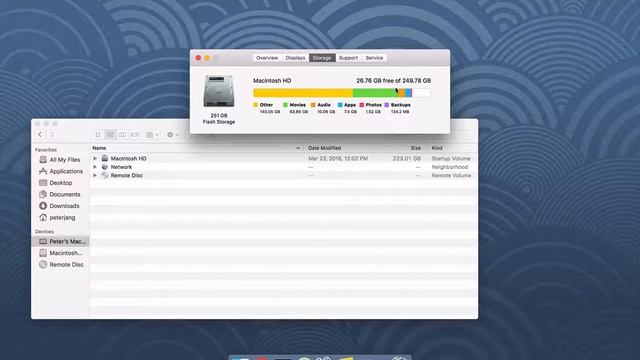The width and height of the screenshot is (640, 360).
Task: Open Downloads in Finder sidebar
Action: coord(60,206)
